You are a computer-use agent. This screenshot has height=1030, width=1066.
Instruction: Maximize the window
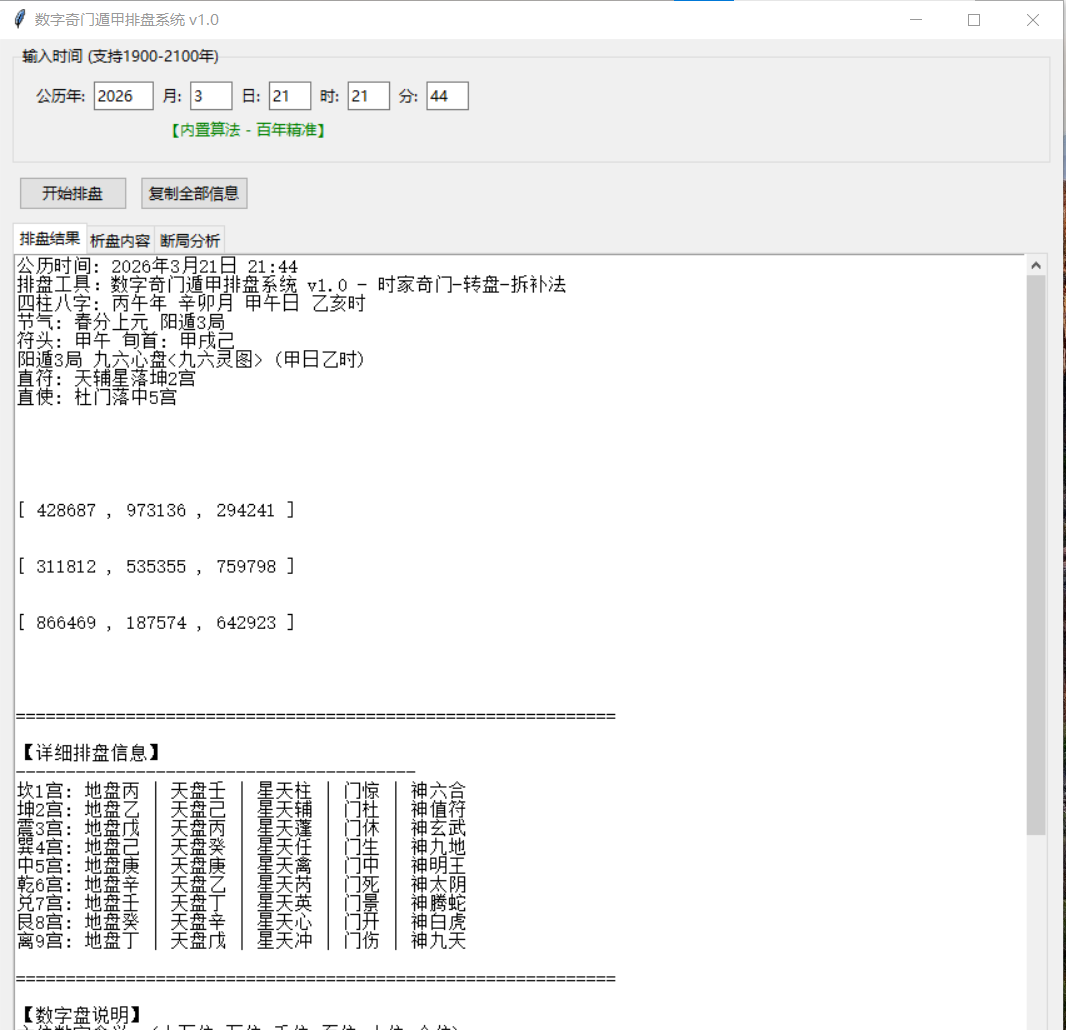tap(974, 20)
